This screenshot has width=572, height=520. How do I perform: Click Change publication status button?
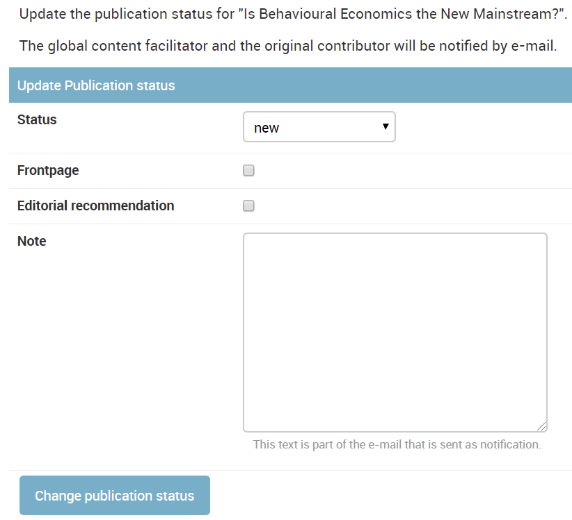[115, 495]
